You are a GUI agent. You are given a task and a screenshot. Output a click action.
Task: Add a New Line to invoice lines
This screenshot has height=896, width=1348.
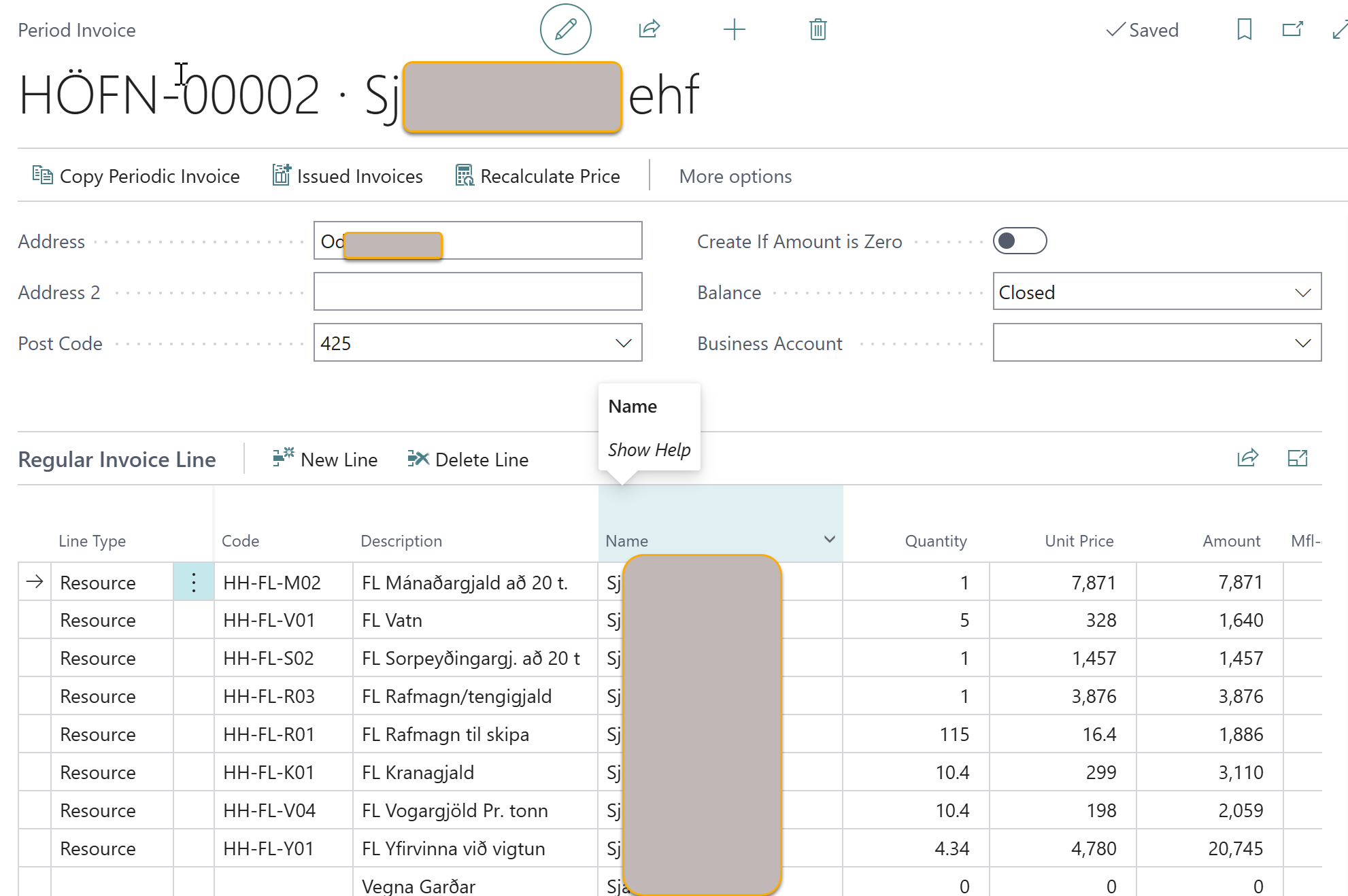(x=325, y=460)
